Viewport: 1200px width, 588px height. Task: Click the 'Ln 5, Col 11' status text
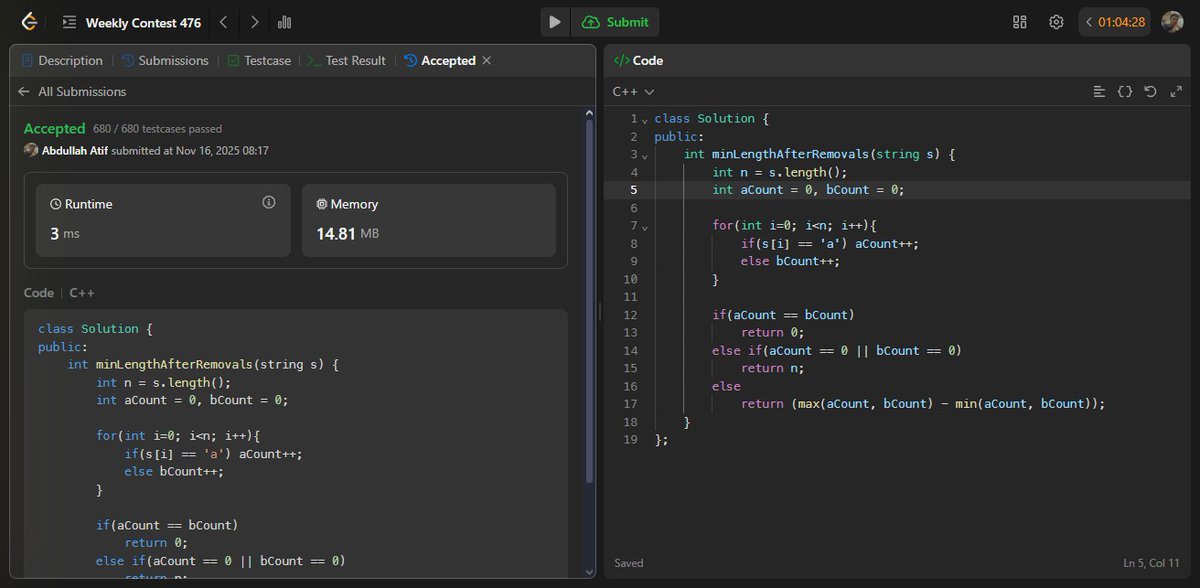pyautogui.click(x=1153, y=563)
